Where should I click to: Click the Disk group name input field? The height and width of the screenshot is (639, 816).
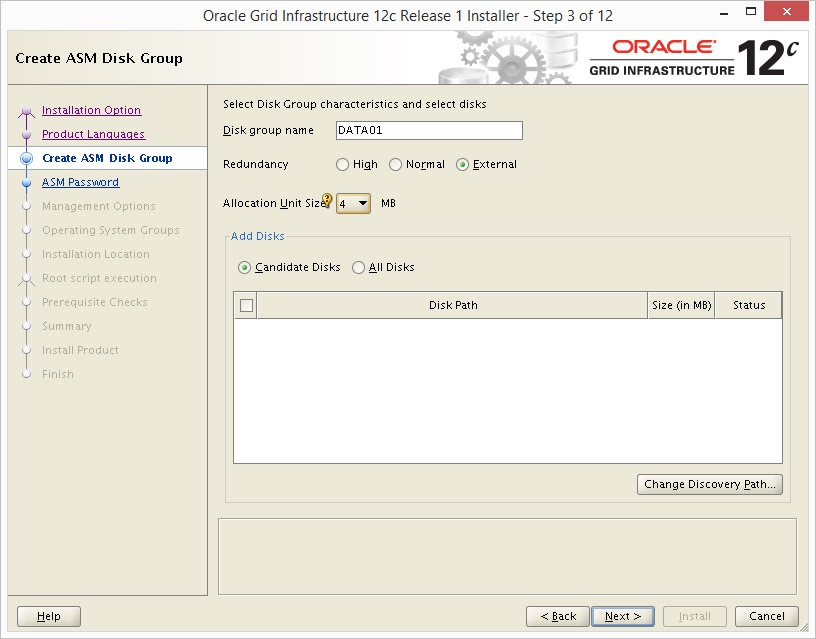click(x=429, y=131)
